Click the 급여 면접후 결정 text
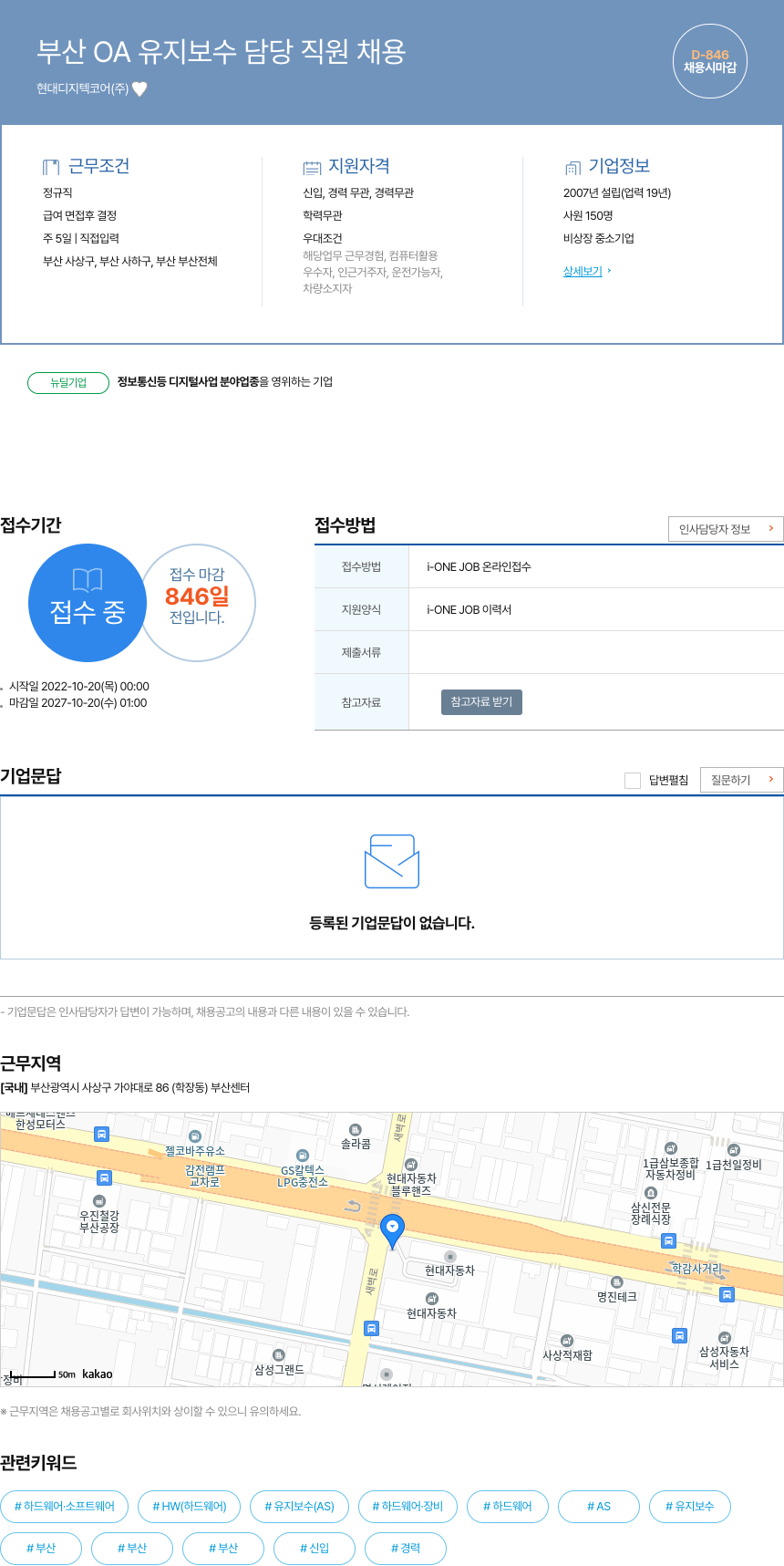 pyautogui.click(x=80, y=215)
